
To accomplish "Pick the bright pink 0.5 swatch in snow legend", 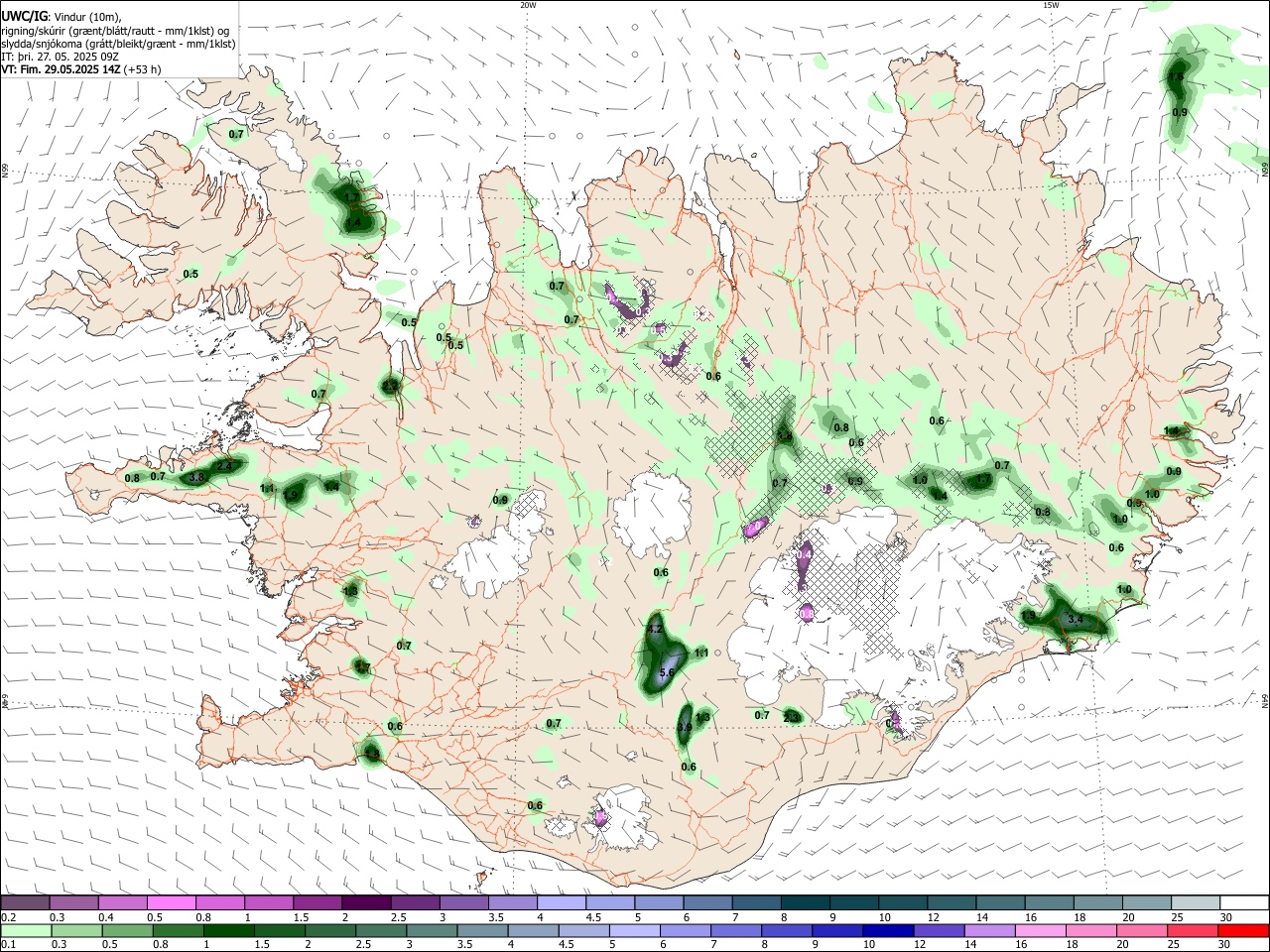I will [x=171, y=903].
